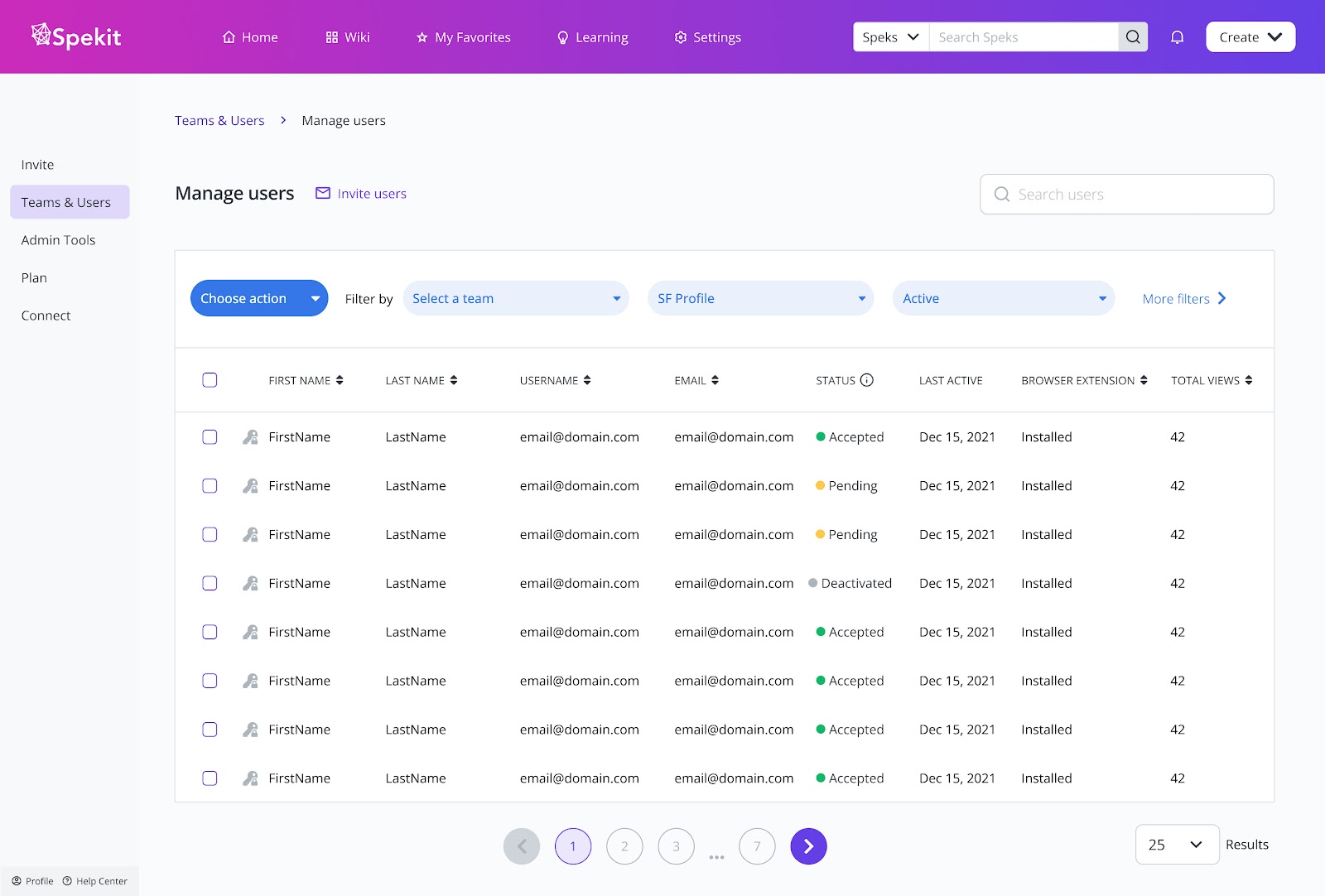Expand More filters
Image resolution: width=1325 pixels, height=896 pixels.
click(1184, 299)
